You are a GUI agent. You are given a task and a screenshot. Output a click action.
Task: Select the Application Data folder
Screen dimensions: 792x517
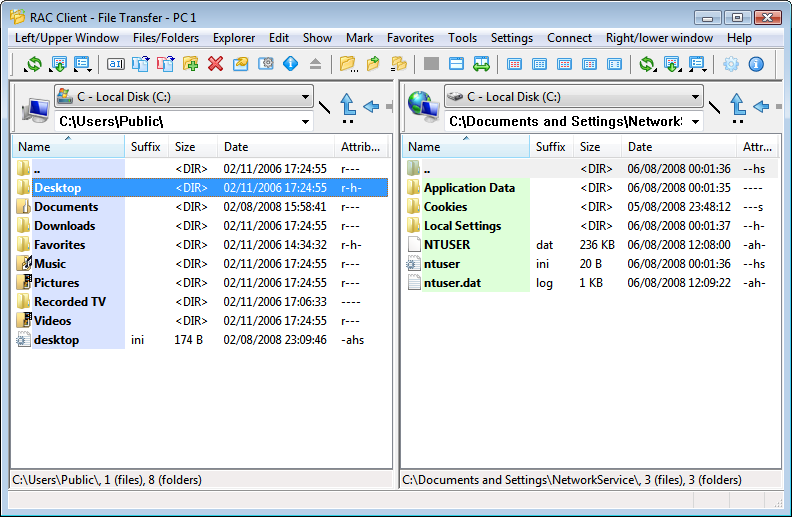click(591, 188)
